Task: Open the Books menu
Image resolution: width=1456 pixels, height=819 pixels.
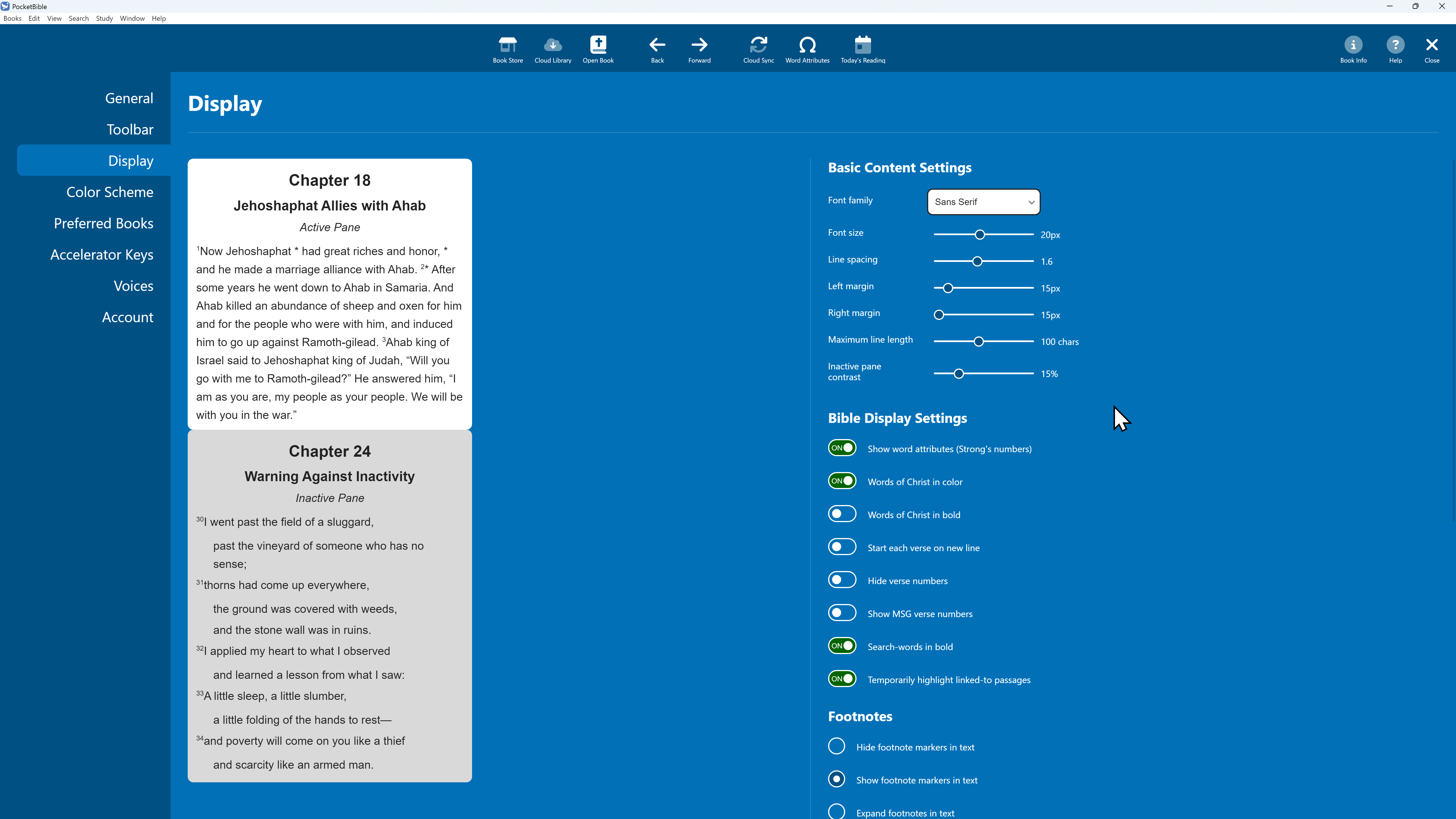Action: [x=13, y=19]
